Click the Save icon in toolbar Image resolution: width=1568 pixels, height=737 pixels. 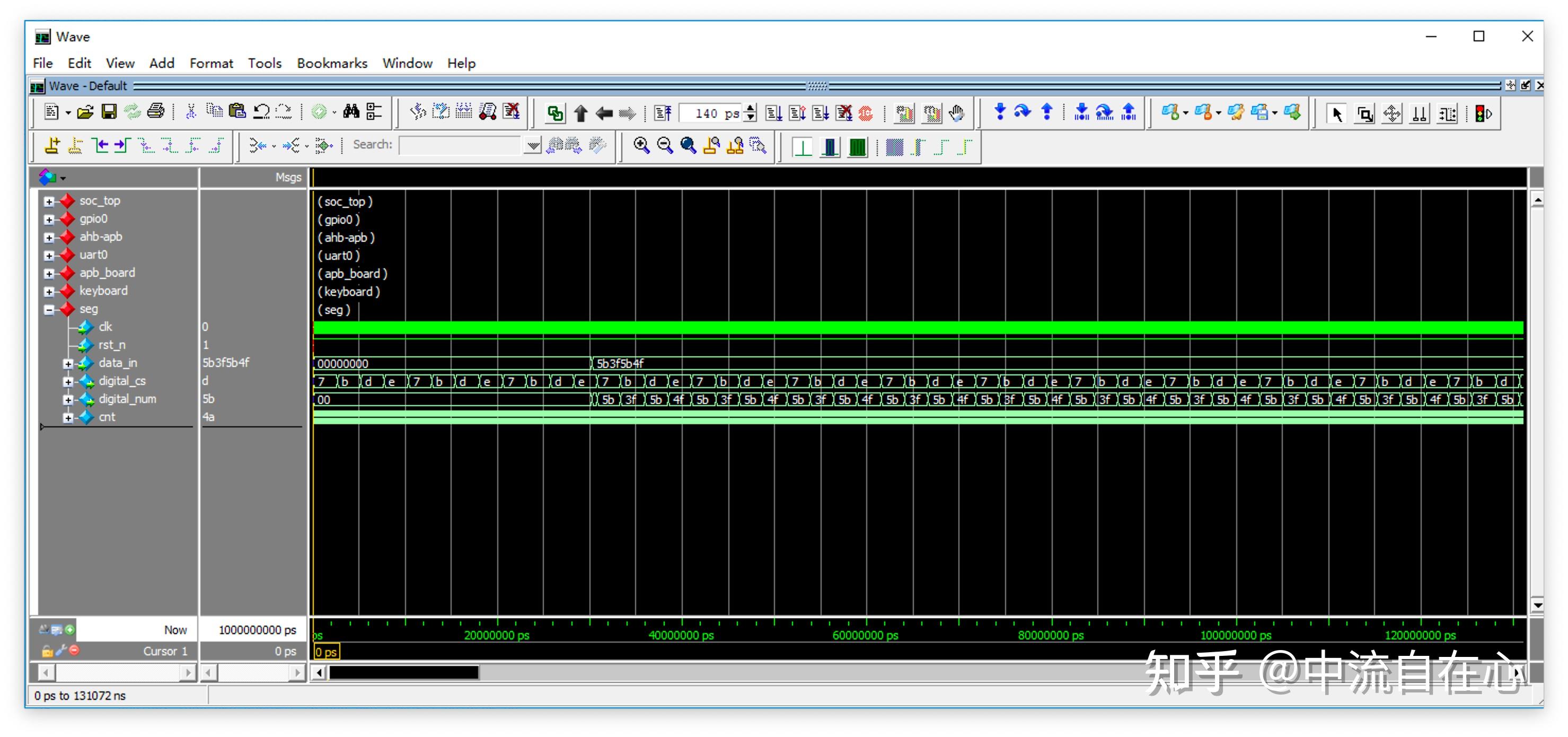[x=109, y=111]
